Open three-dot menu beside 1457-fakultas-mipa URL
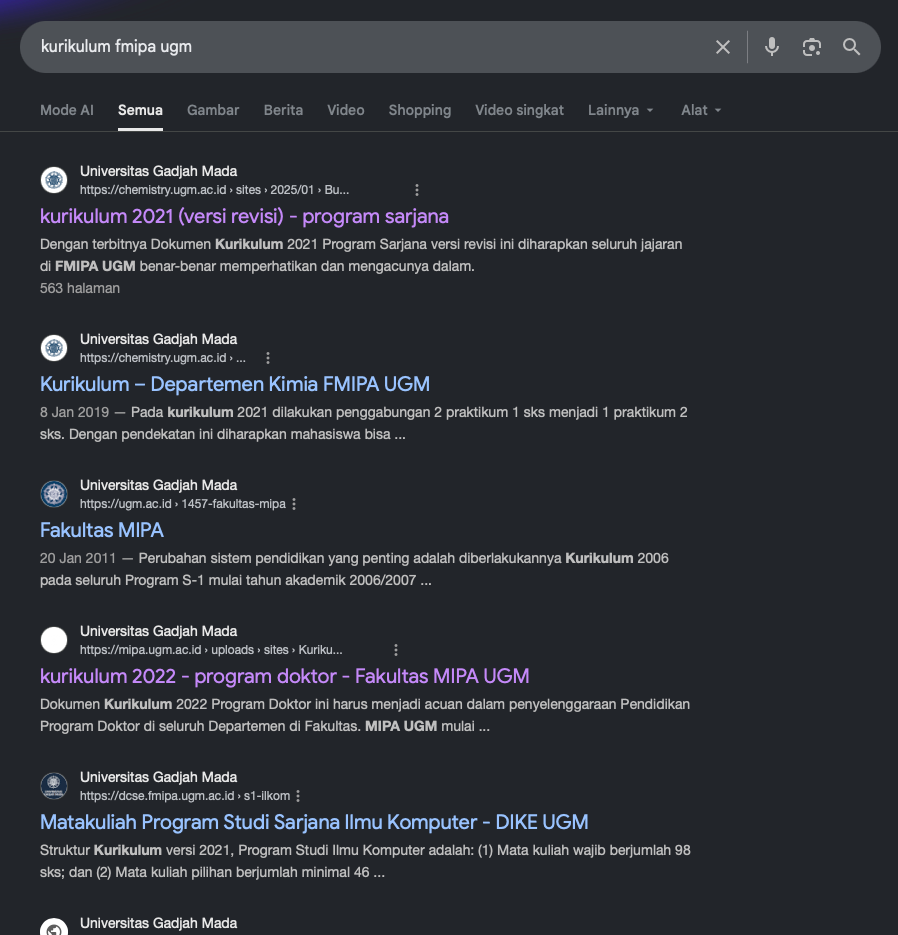This screenshot has width=898, height=935. click(294, 504)
